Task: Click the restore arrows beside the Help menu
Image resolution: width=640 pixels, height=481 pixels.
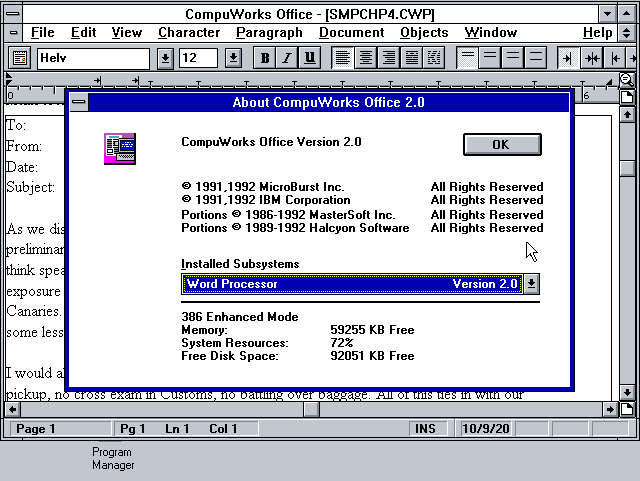Action: 627,33
